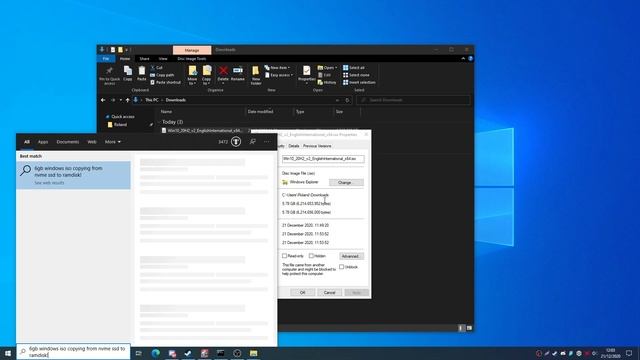Open the More search filter dropdown
The width and height of the screenshot is (640, 360).
click(113, 142)
